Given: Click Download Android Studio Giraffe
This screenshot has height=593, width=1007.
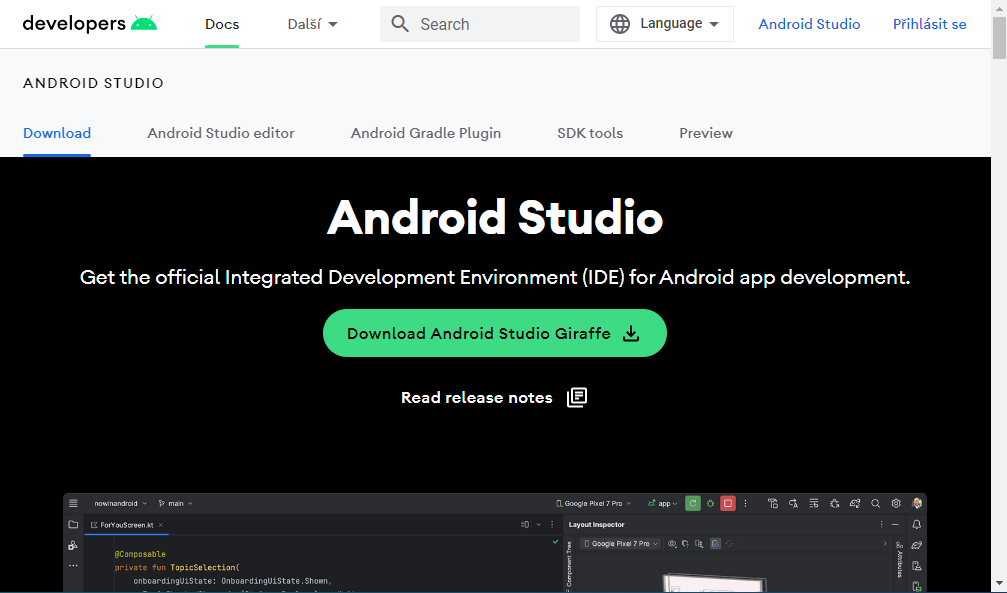Looking at the screenshot, I should coord(494,333).
